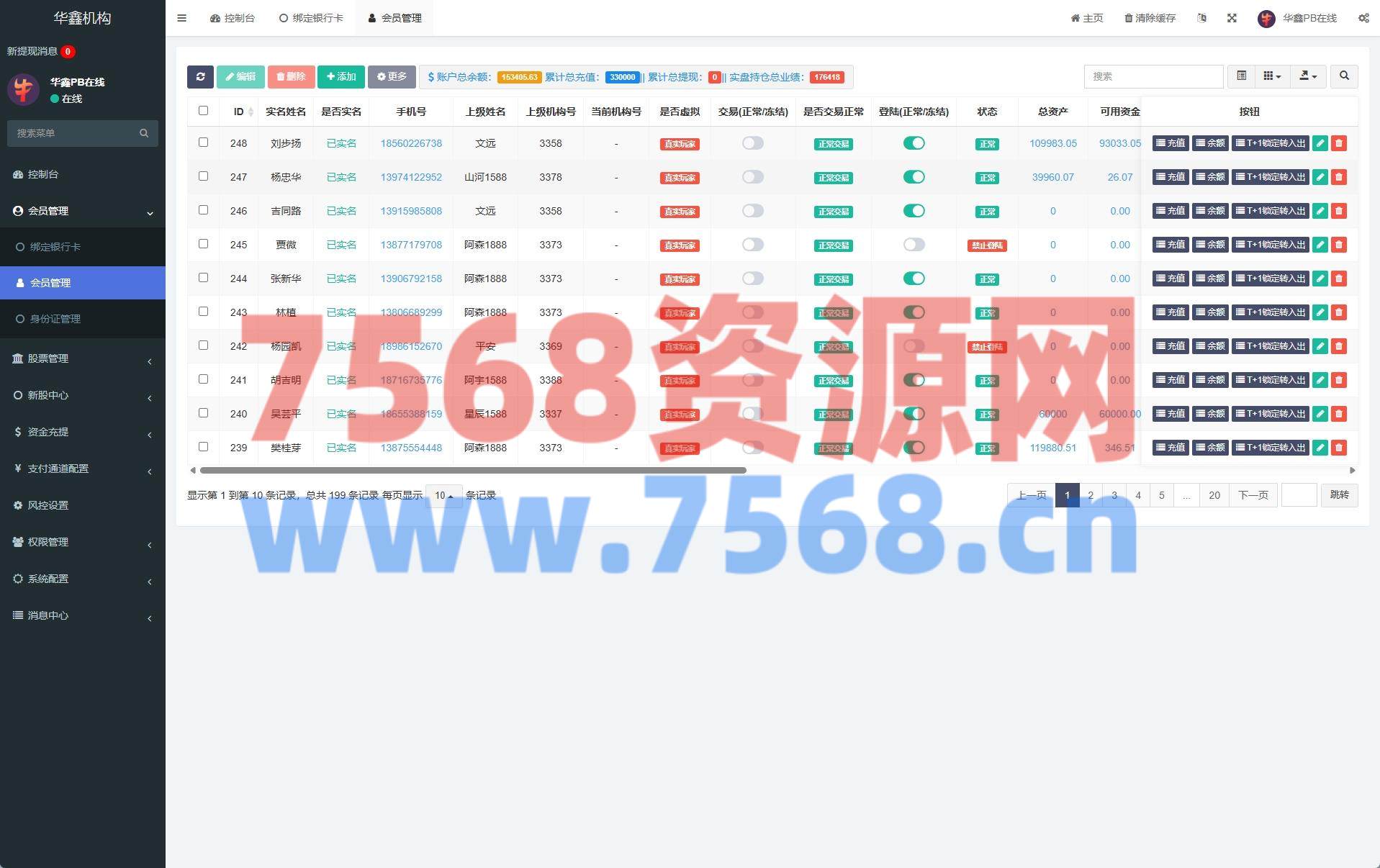Click the hamburger menu icon to collapse sidebar
This screenshot has height=868, width=1380.
click(x=181, y=18)
